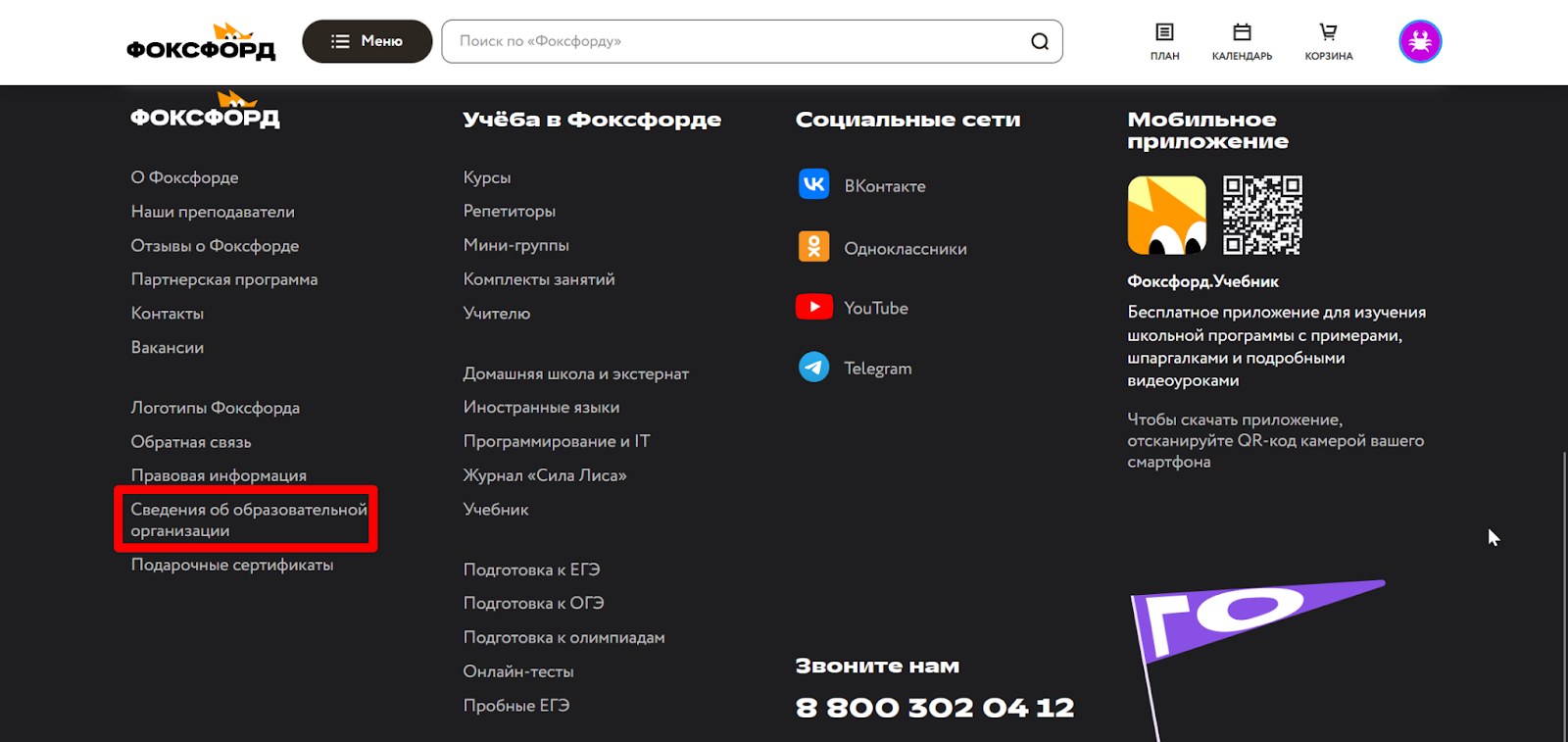1568x742 pixels.
Task: Open Подготовка к олимпиадам link
Action: click(563, 638)
